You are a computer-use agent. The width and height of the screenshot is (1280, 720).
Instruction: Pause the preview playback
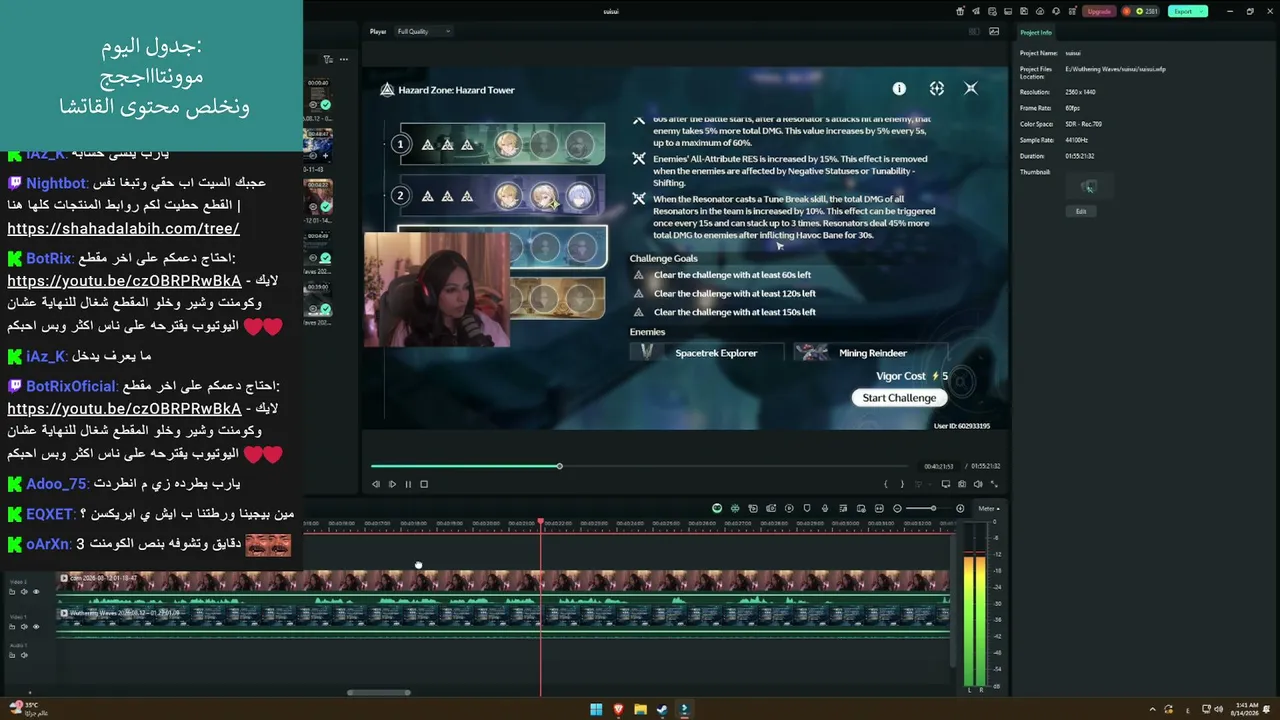tap(408, 484)
